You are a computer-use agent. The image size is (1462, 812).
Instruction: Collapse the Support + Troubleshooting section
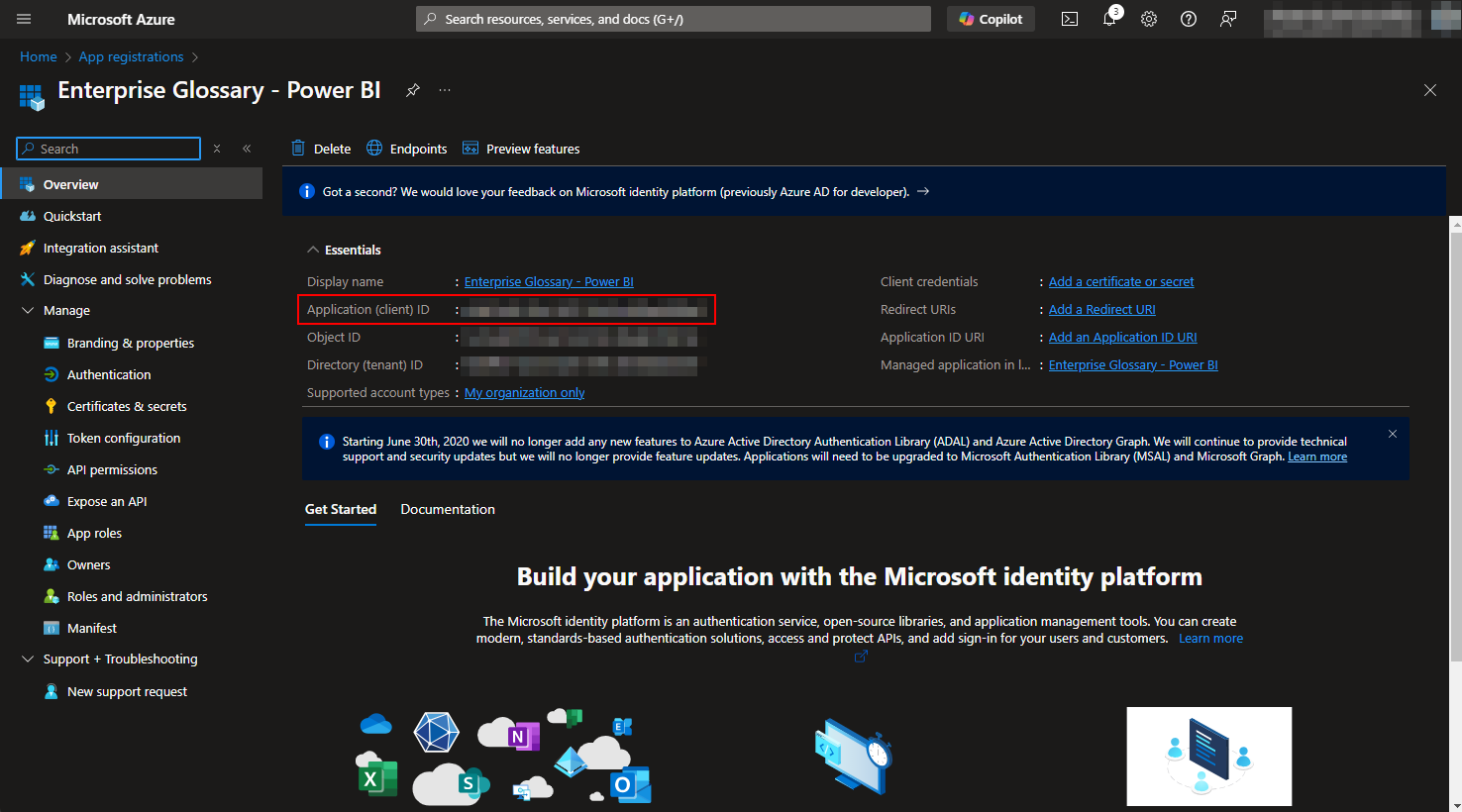28,659
